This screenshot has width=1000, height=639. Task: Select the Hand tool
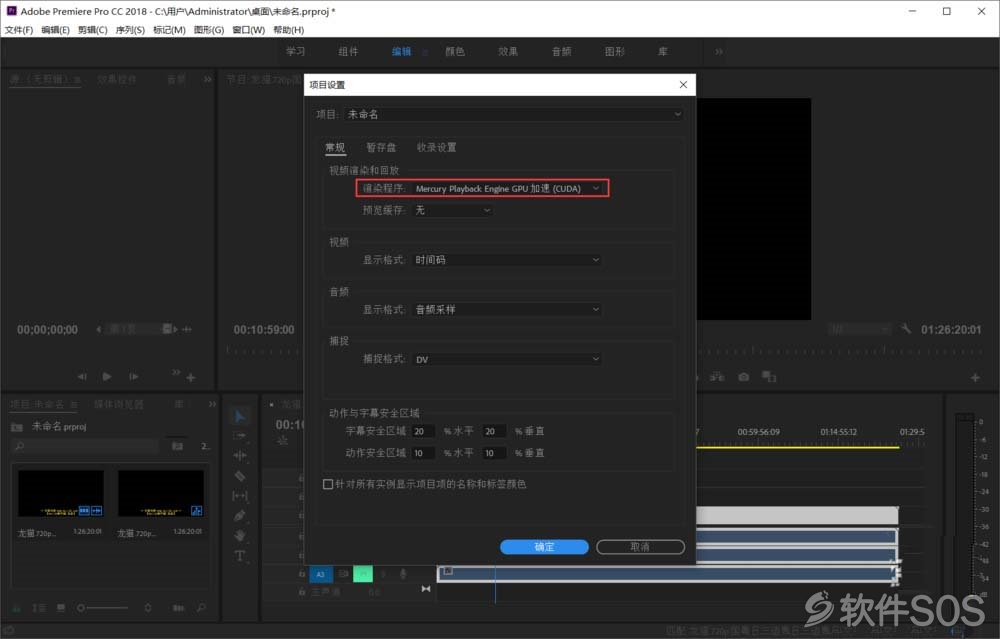click(x=239, y=535)
